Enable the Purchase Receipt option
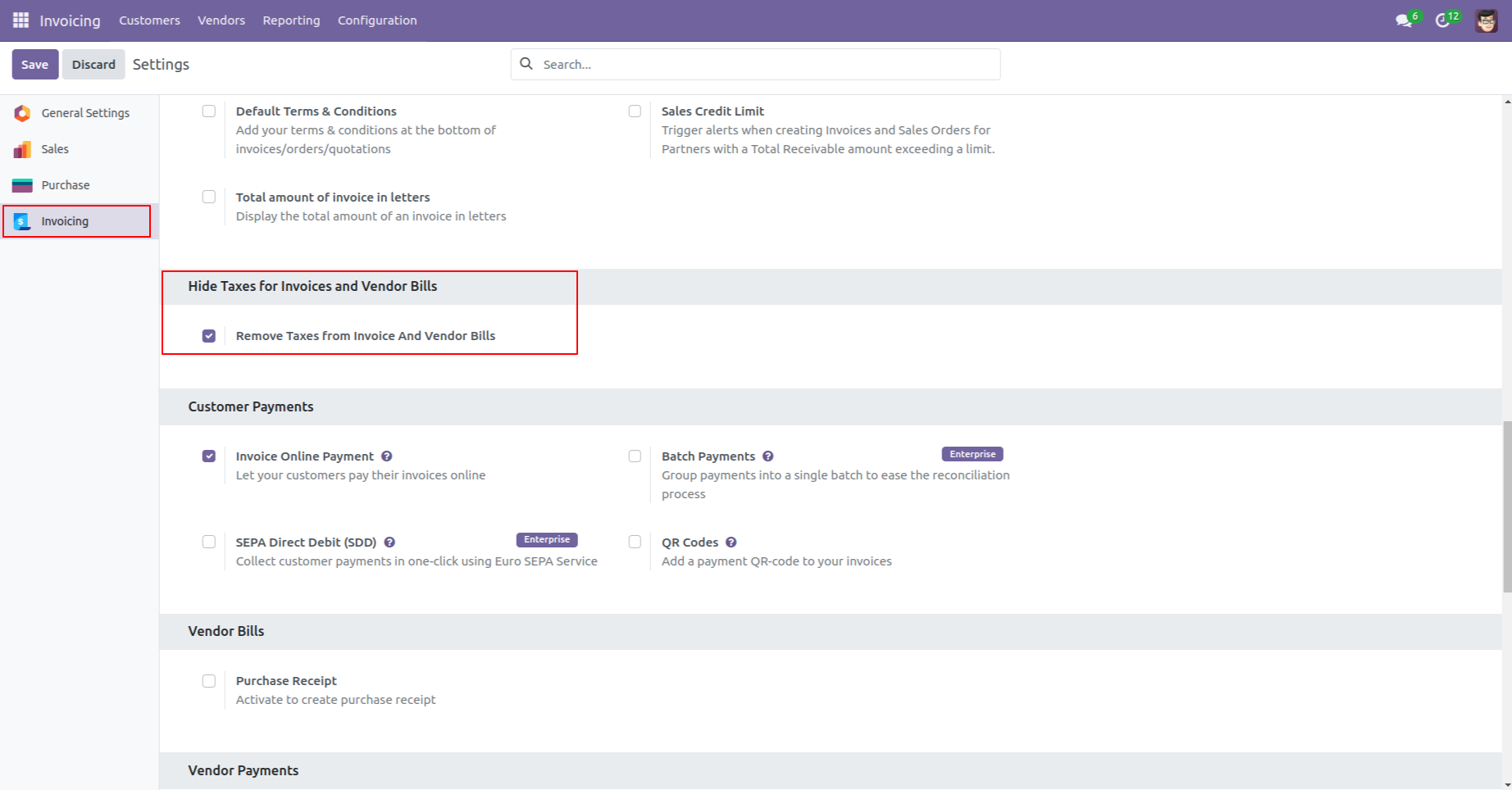 pyautogui.click(x=209, y=680)
